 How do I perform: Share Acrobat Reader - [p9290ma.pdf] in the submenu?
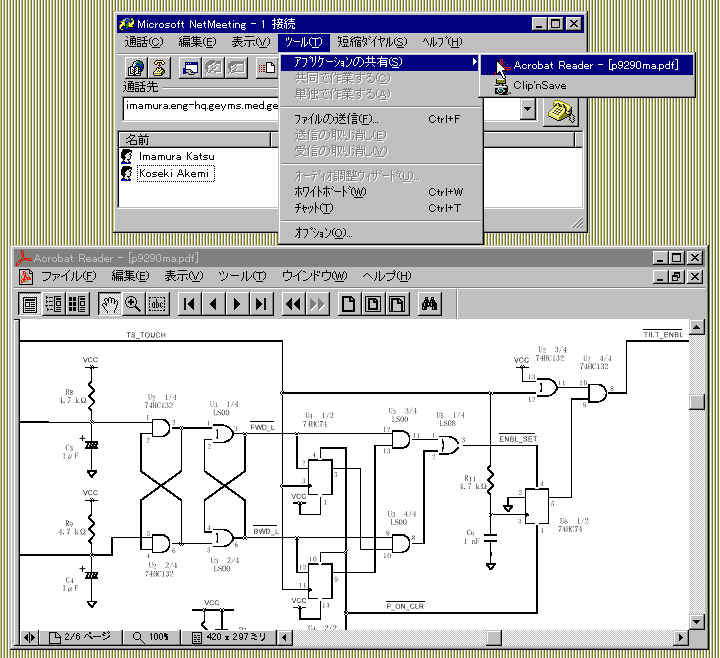coord(586,65)
